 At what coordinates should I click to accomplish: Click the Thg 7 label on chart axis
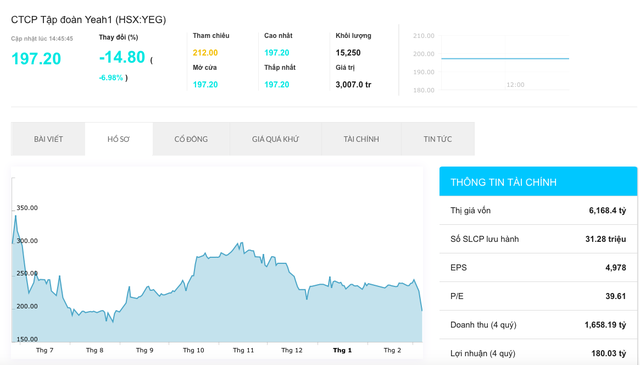click(x=44, y=350)
